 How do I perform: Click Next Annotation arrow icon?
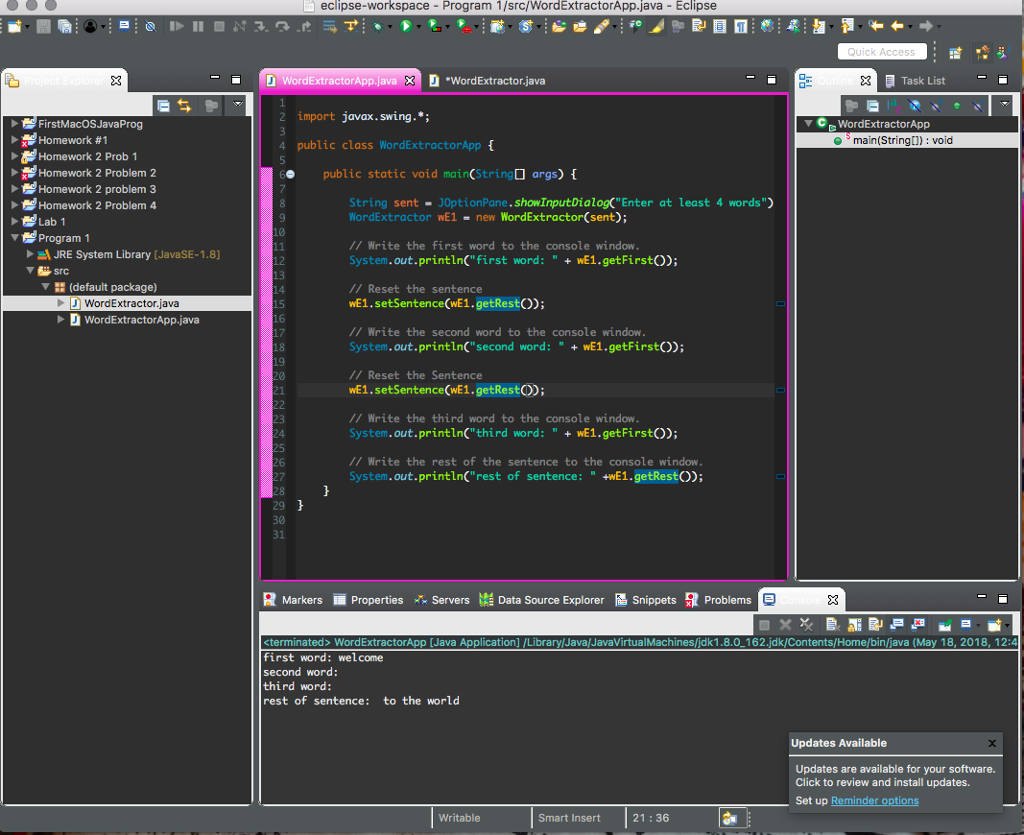tap(818, 26)
